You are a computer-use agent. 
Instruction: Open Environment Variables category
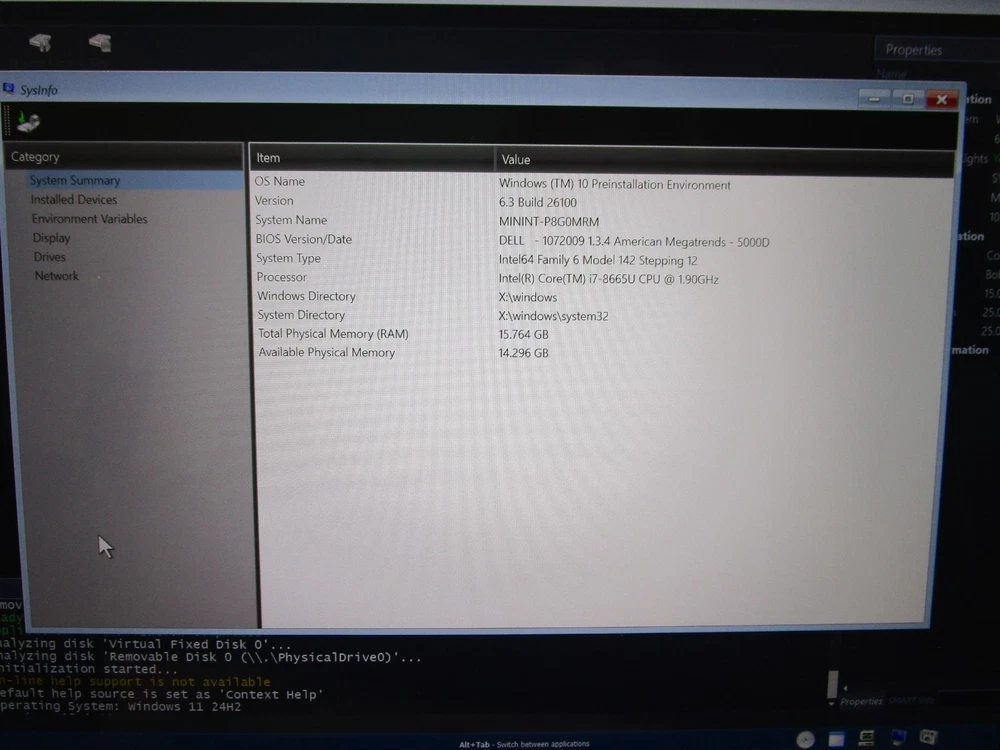click(x=89, y=219)
